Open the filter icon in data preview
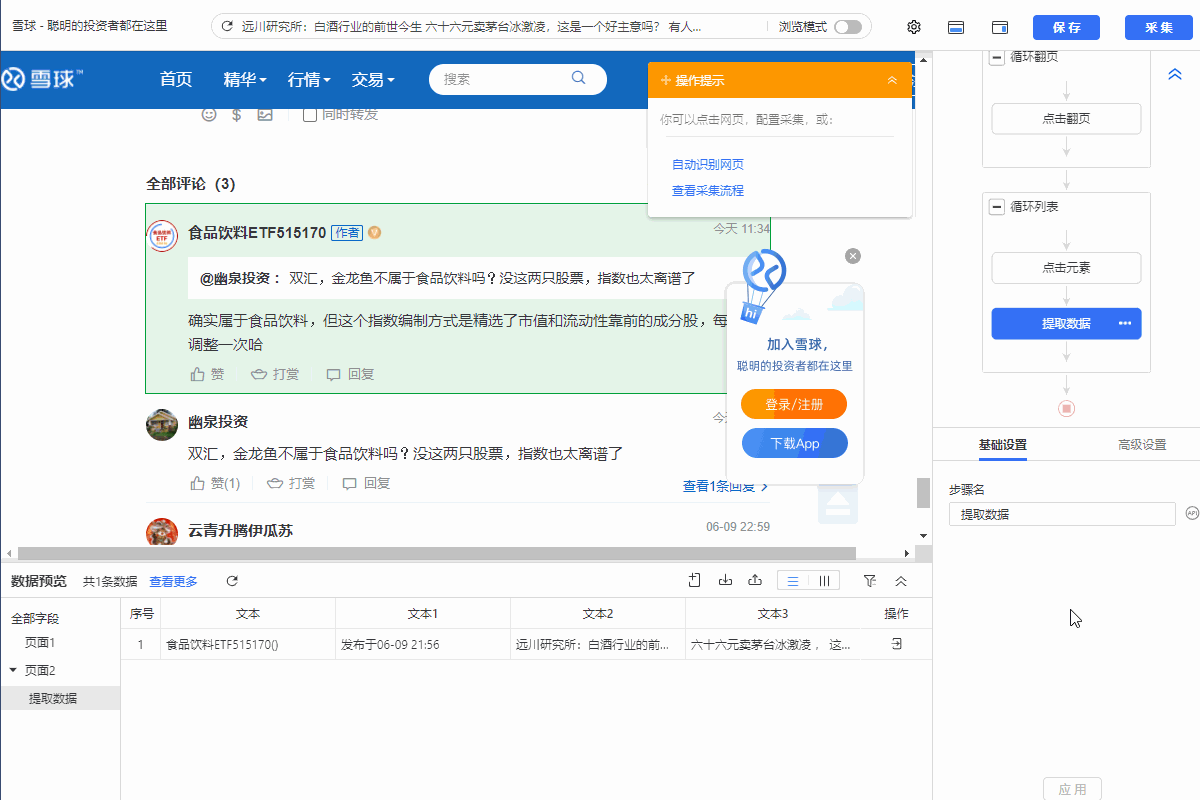1200x800 pixels. click(869, 580)
